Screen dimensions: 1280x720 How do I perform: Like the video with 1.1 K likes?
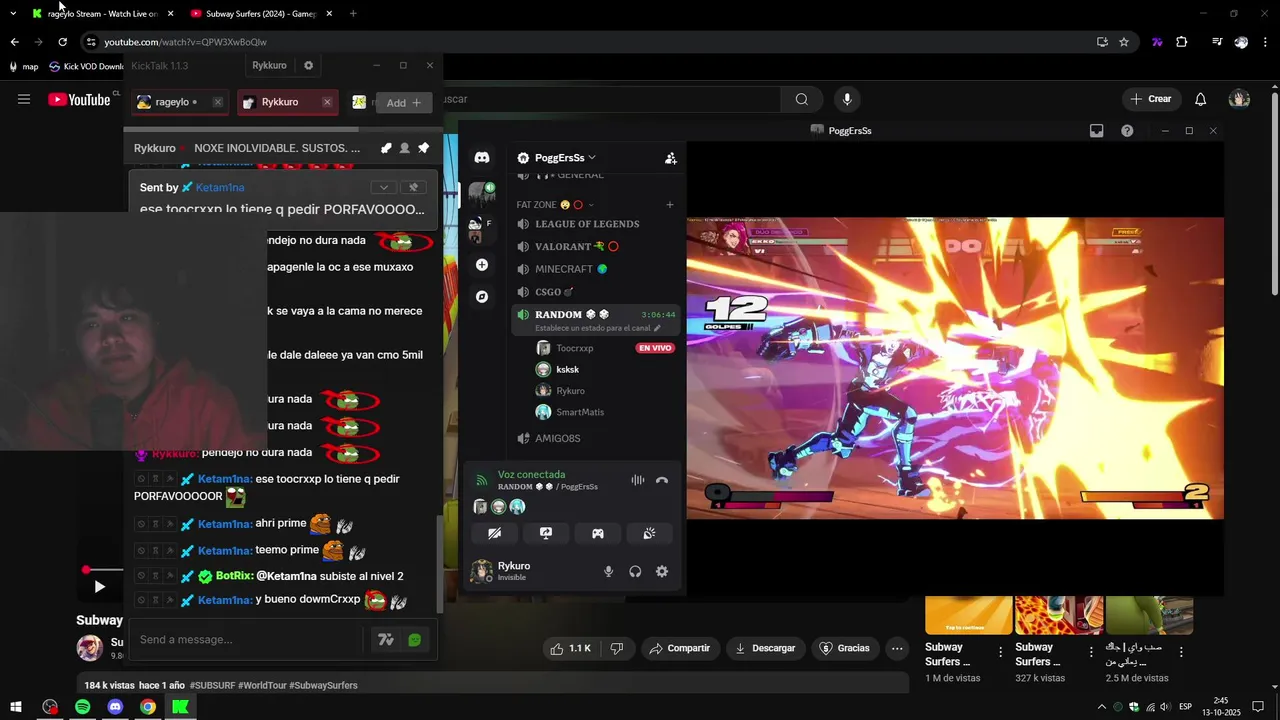click(570, 648)
